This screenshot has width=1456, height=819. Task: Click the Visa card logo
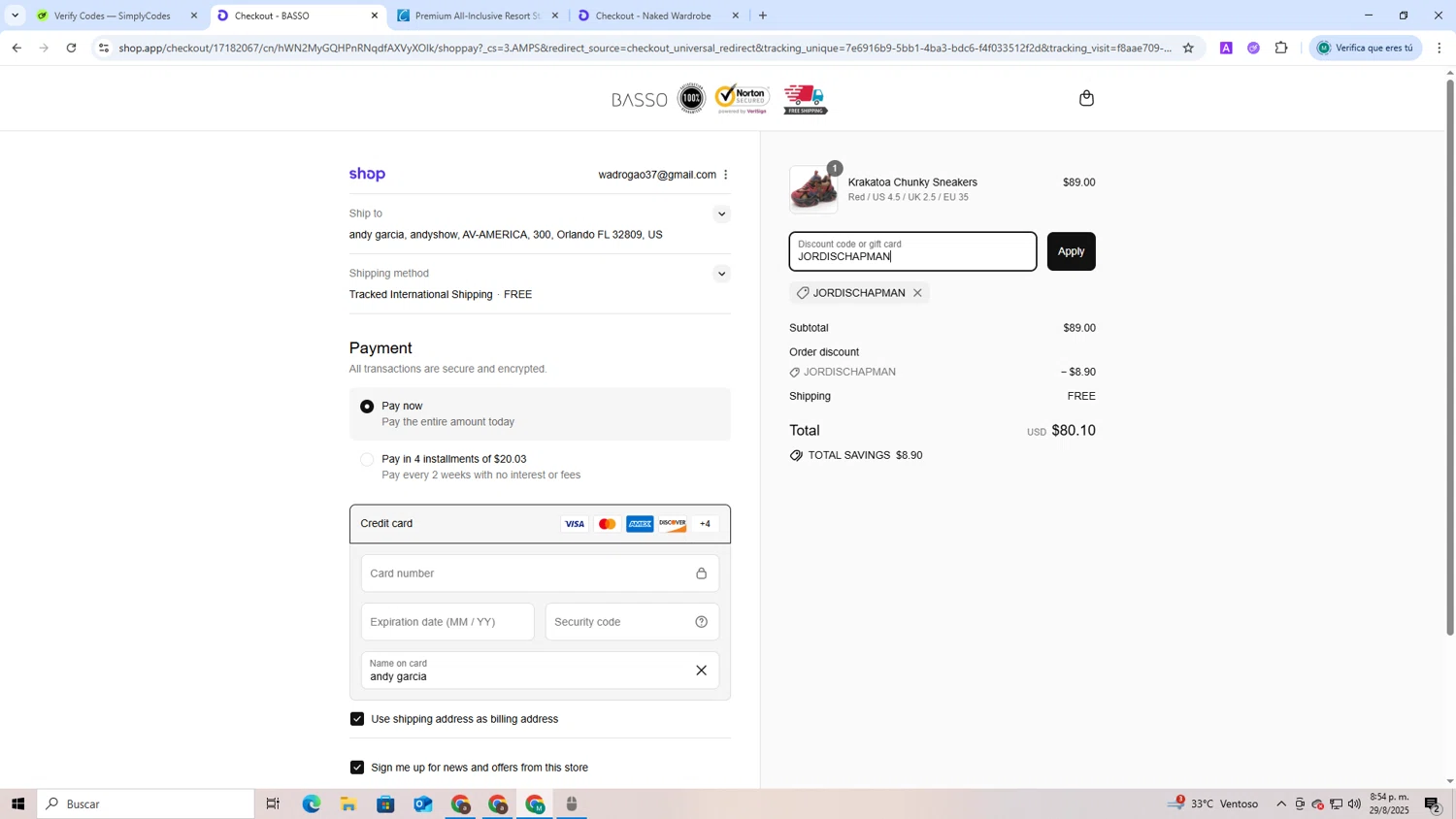(x=575, y=524)
